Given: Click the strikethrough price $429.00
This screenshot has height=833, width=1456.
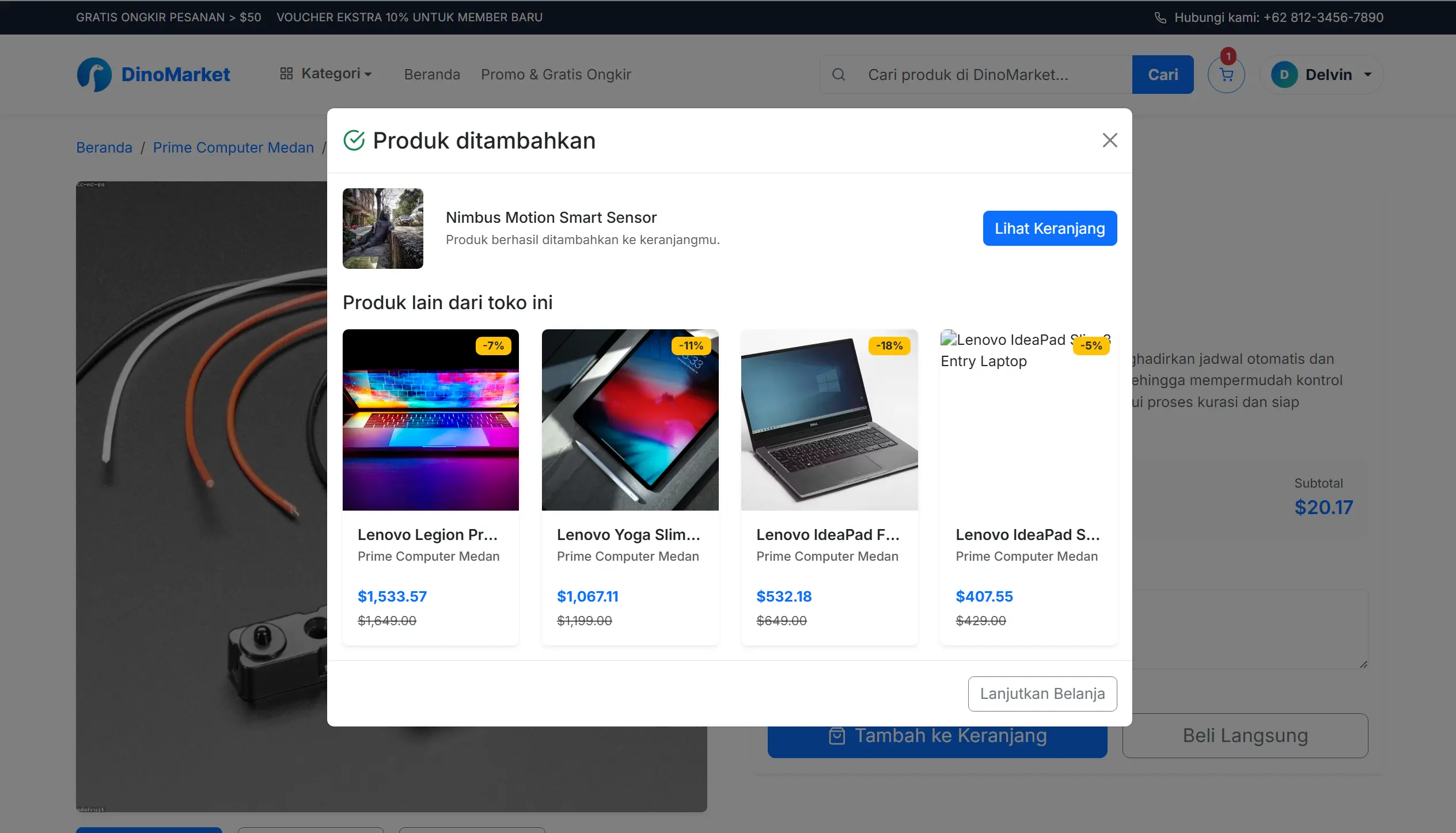Looking at the screenshot, I should click(980, 621).
